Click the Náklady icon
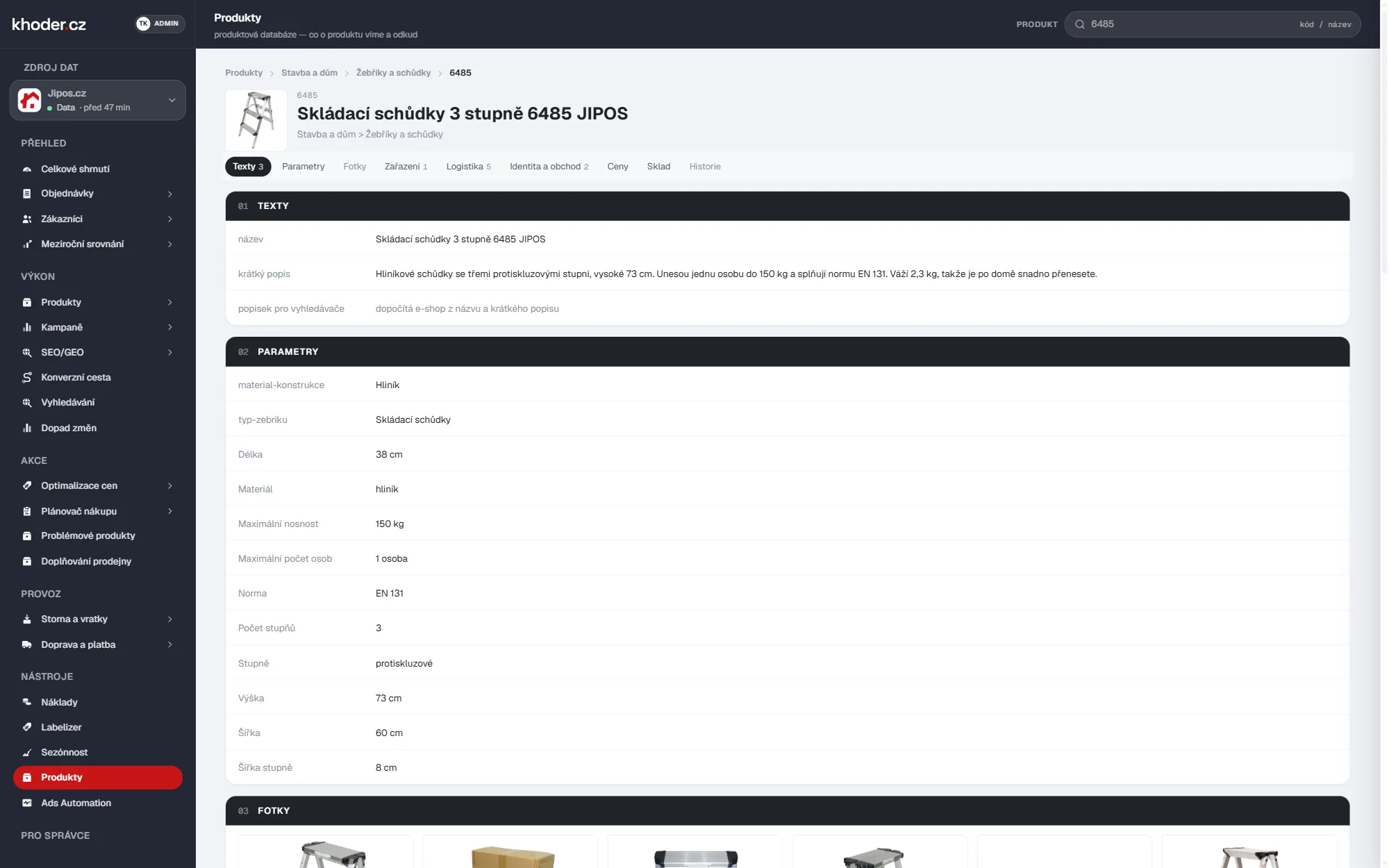 pyautogui.click(x=27, y=702)
